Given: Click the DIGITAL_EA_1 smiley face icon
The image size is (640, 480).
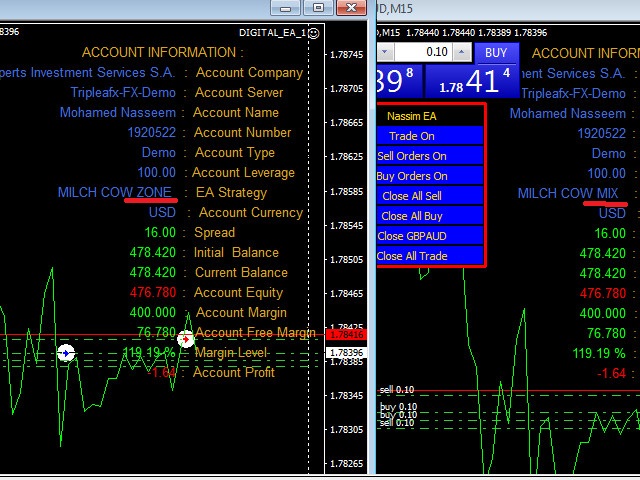Looking at the screenshot, I should tap(313, 33).
